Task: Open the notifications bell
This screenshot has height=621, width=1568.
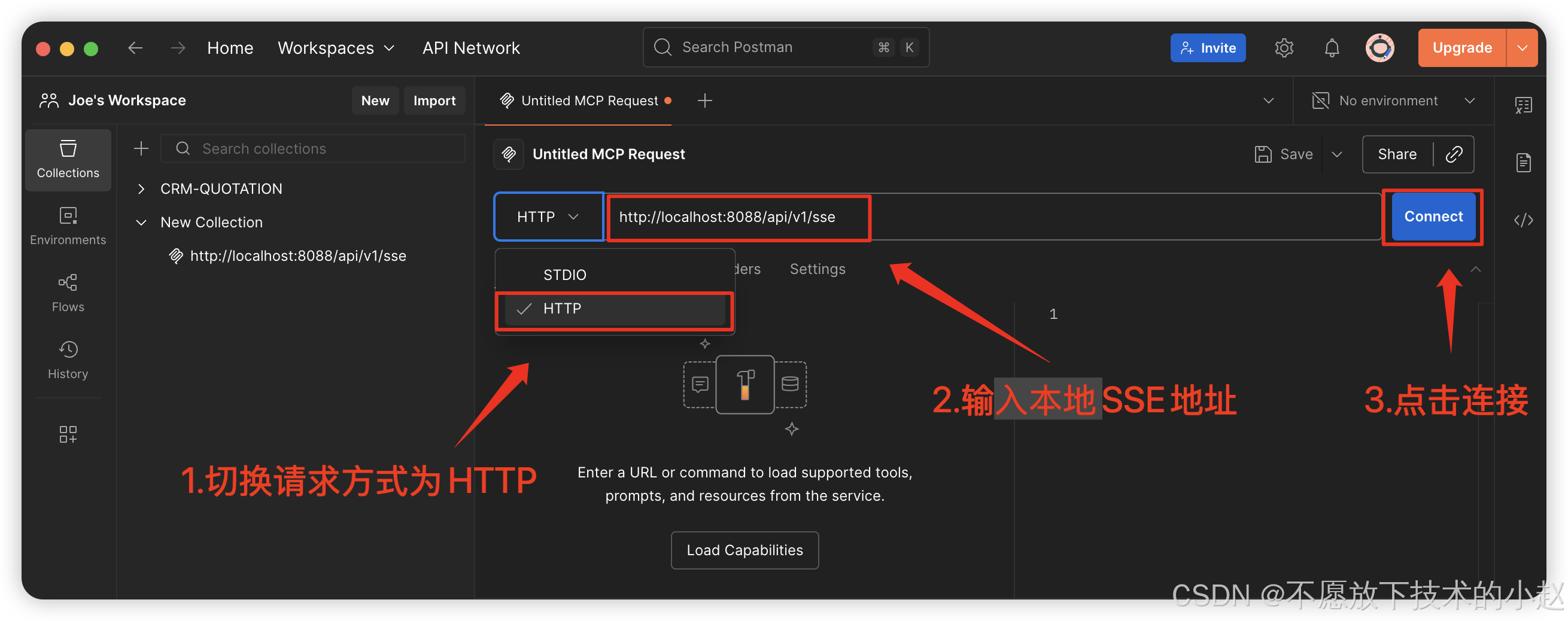Action: (1332, 47)
